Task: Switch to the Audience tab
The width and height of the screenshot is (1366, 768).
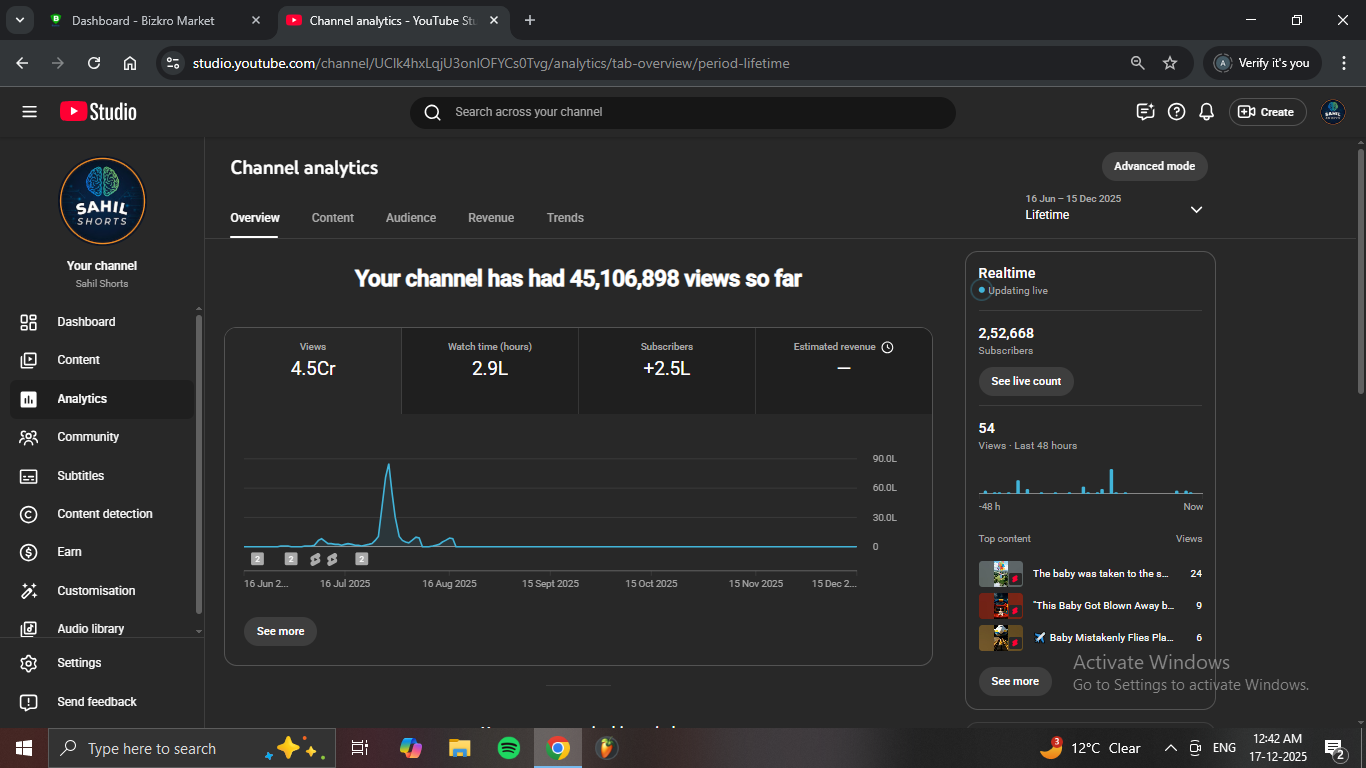Action: coord(411,218)
